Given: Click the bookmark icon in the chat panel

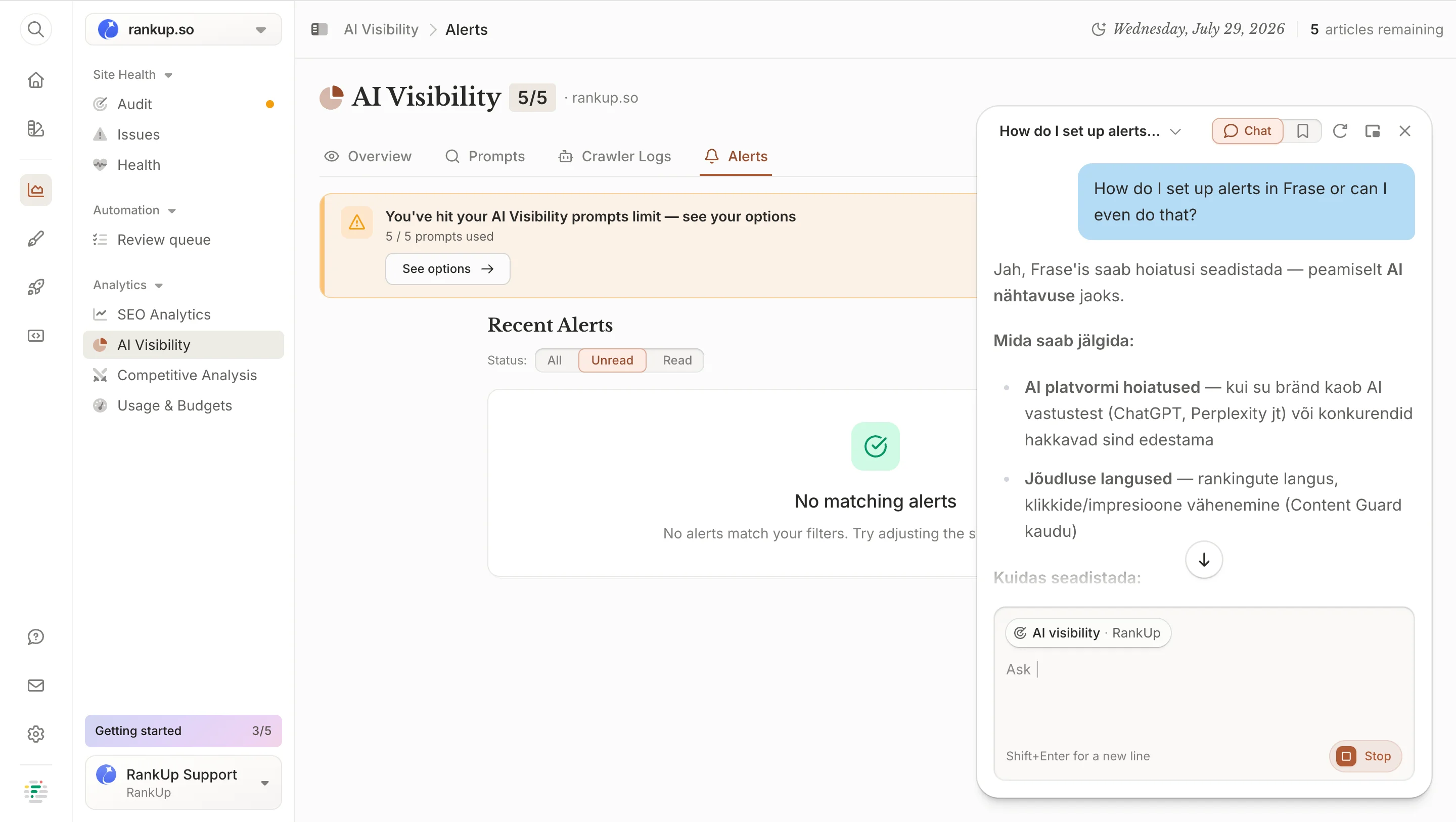Looking at the screenshot, I should (x=1302, y=131).
